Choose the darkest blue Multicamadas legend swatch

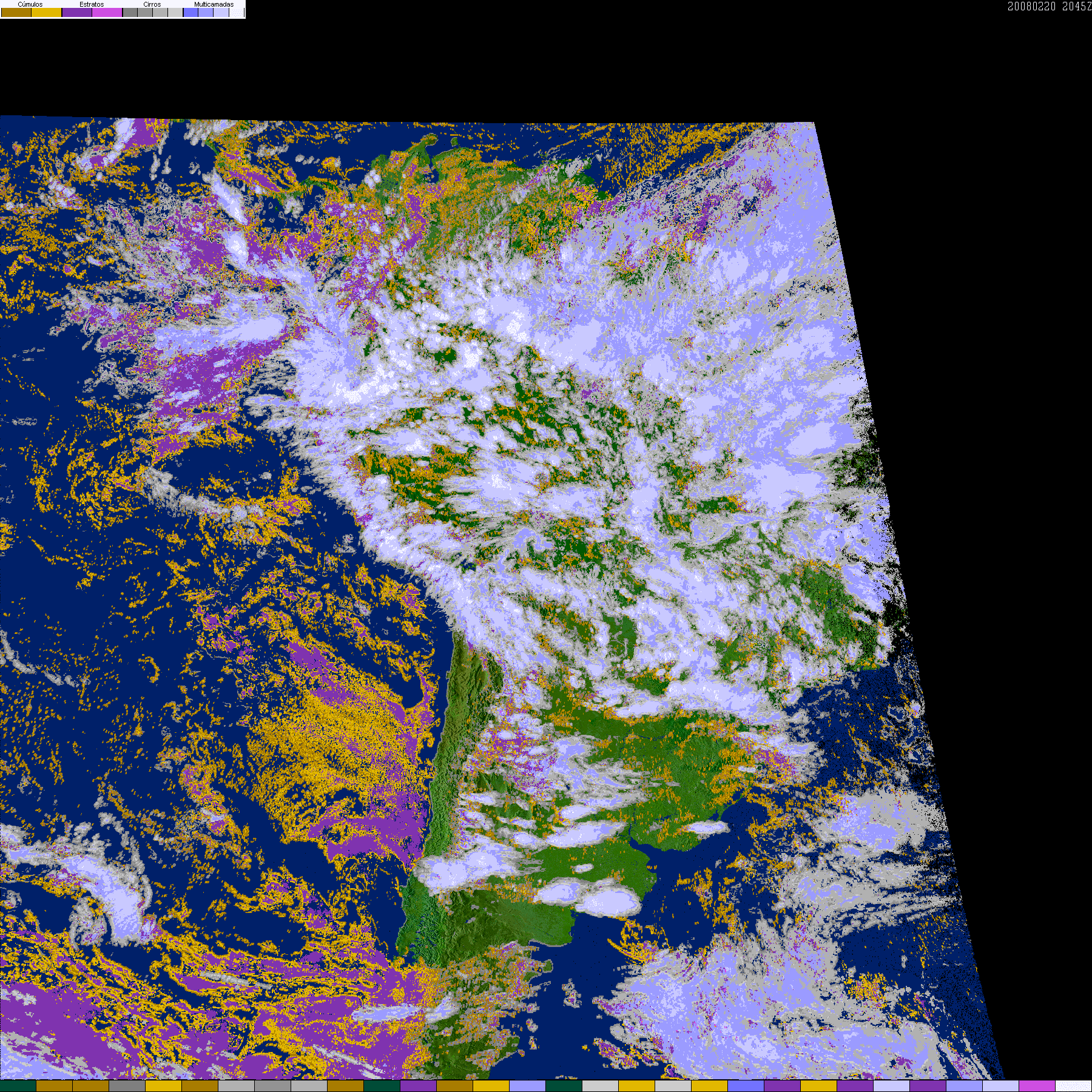point(190,12)
